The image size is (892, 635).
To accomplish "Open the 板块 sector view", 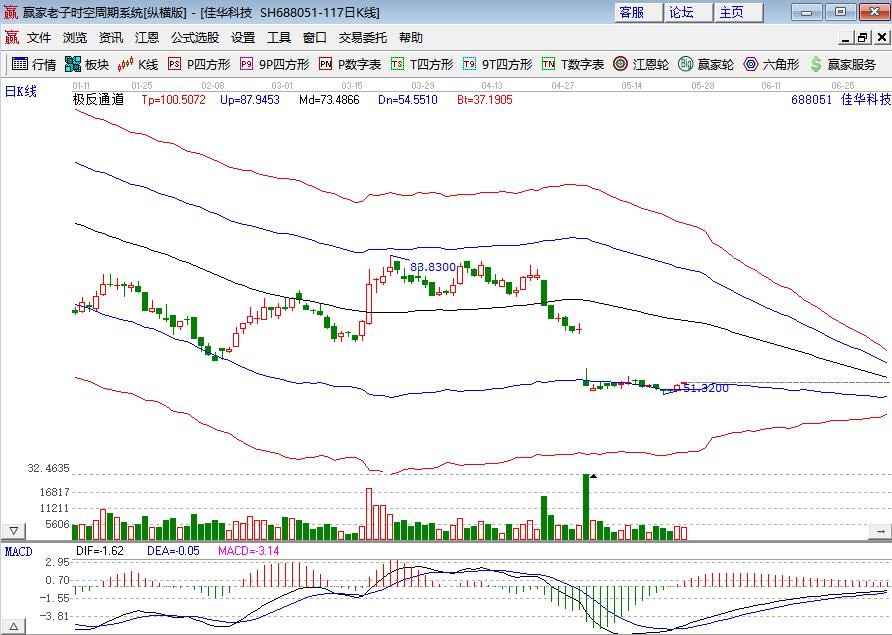I will pyautogui.click(x=87, y=64).
